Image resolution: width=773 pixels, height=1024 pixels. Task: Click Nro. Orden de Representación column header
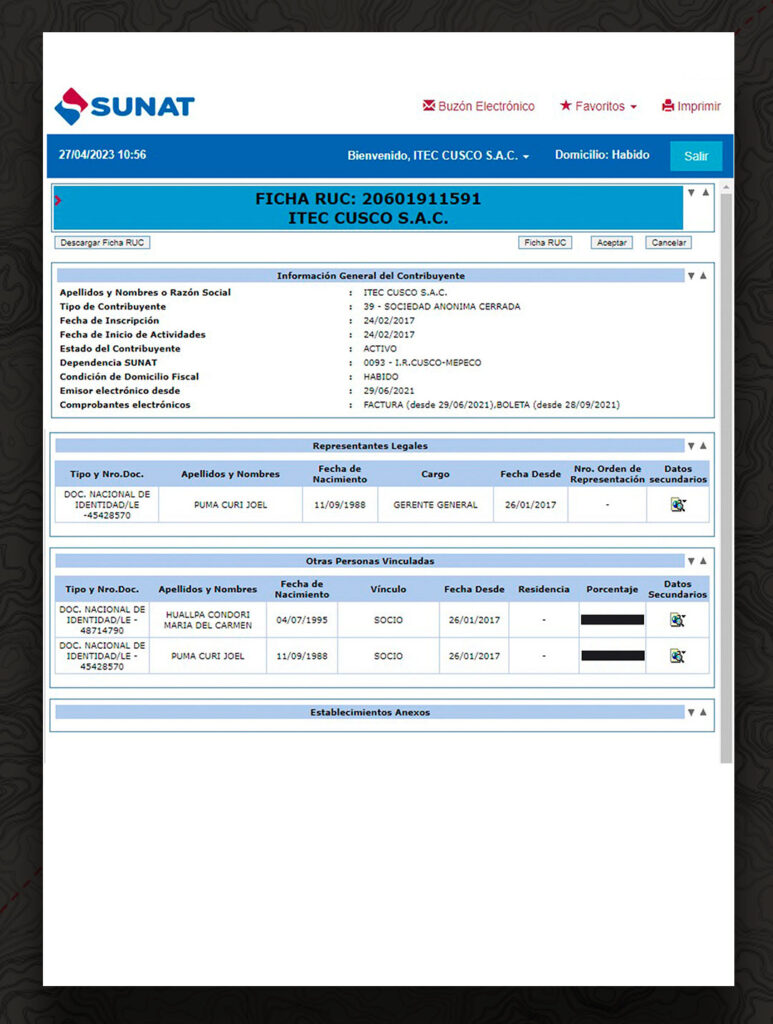[607, 474]
